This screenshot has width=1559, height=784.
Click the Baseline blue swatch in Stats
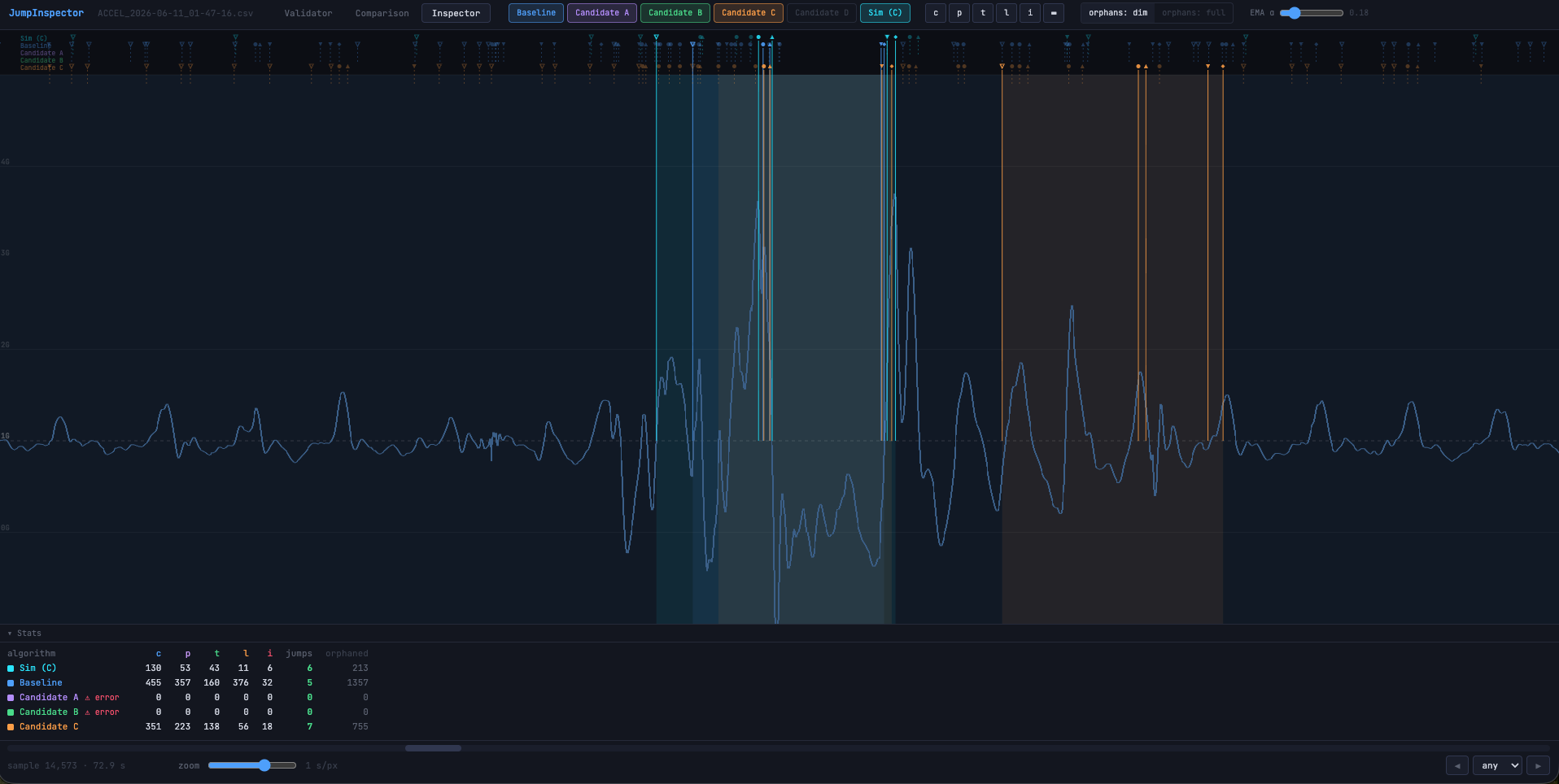click(x=11, y=683)
